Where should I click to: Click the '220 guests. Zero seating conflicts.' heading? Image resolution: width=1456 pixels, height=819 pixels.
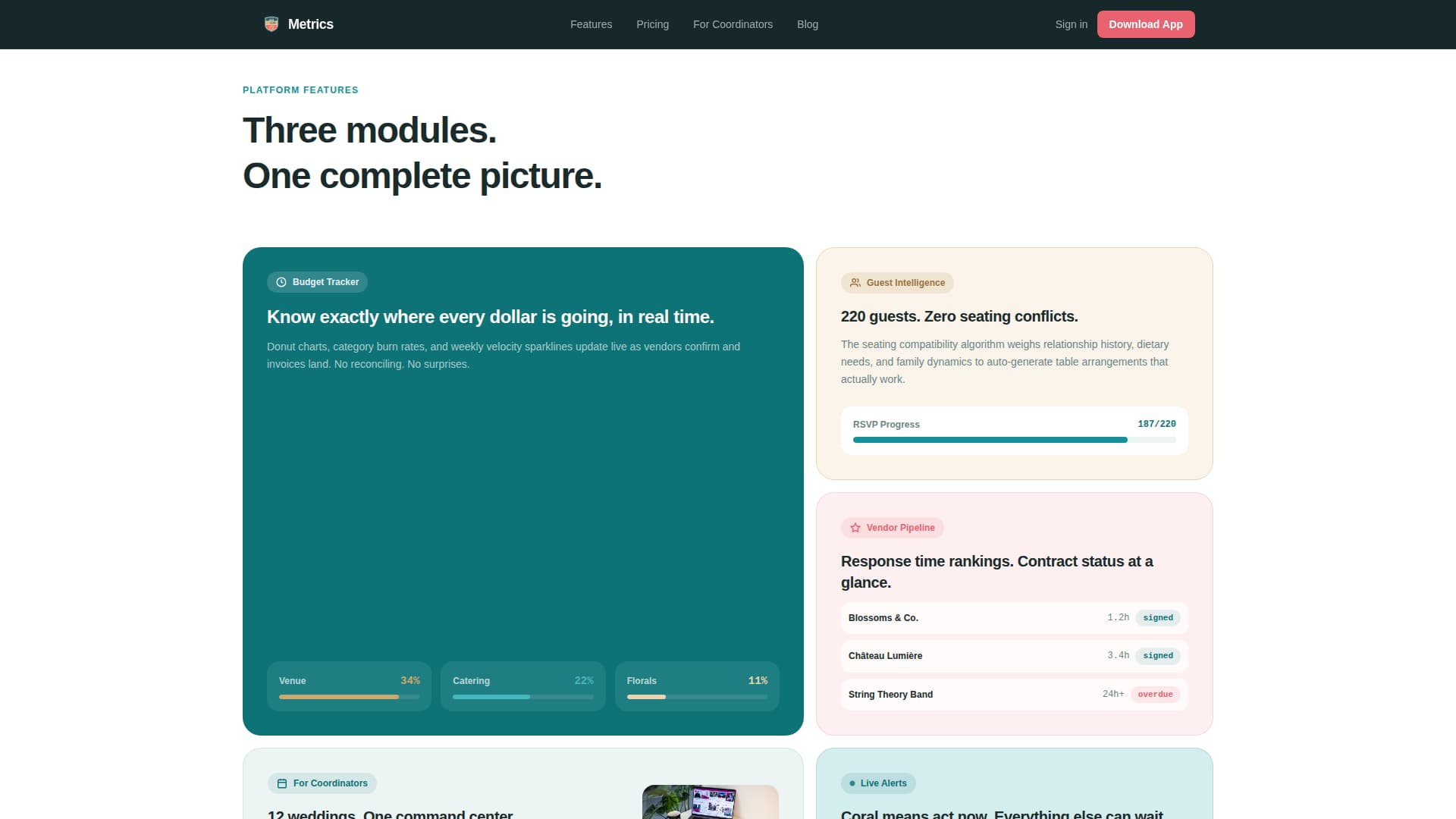click(959, 316)
